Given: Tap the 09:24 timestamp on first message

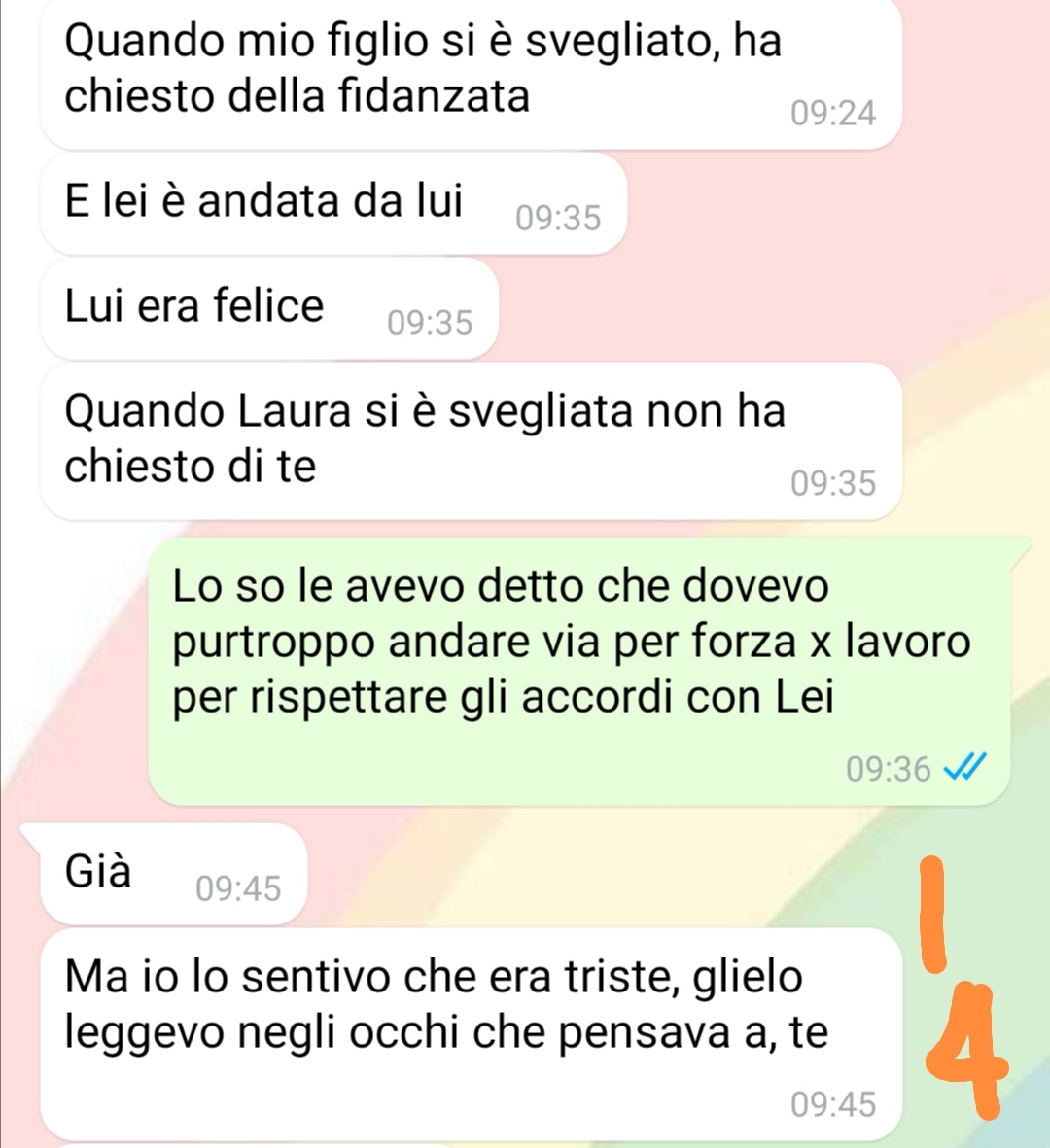Looking at the screenshot, I should pos(833,114).
